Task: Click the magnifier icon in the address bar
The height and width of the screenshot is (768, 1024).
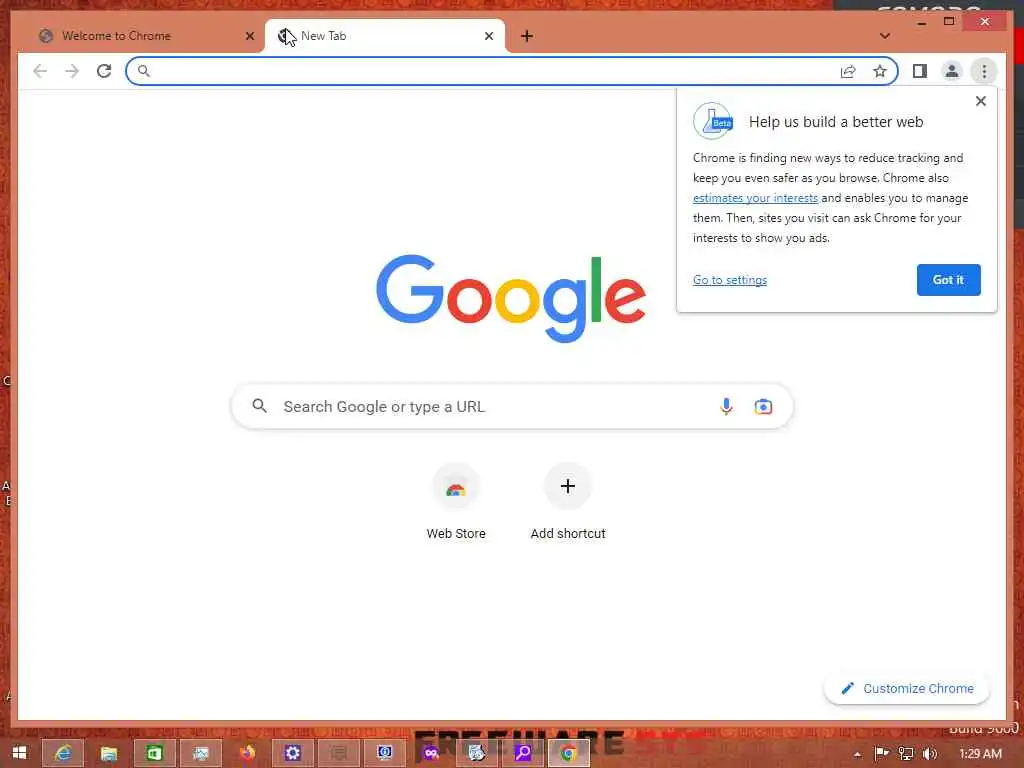Action: click(144, 71)
